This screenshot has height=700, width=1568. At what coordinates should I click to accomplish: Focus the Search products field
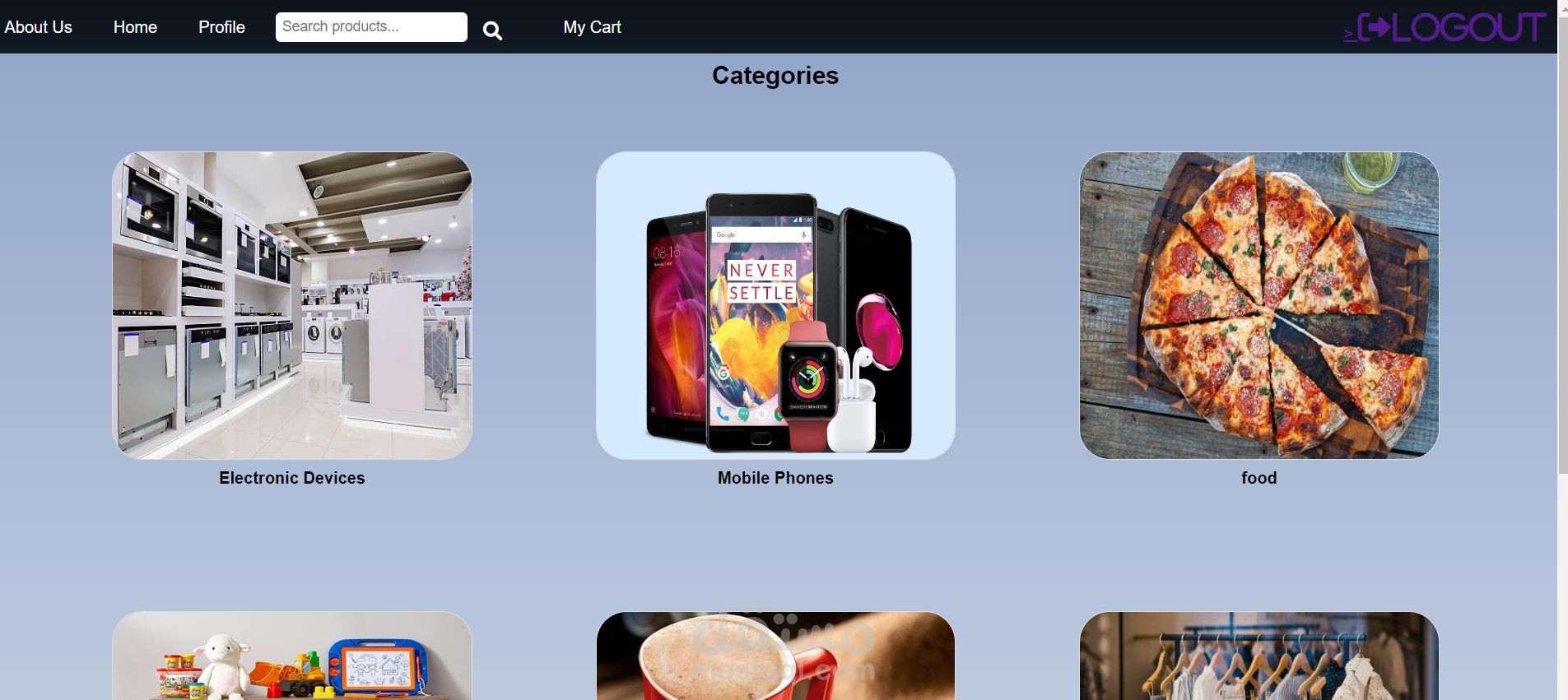pos(371,27)
